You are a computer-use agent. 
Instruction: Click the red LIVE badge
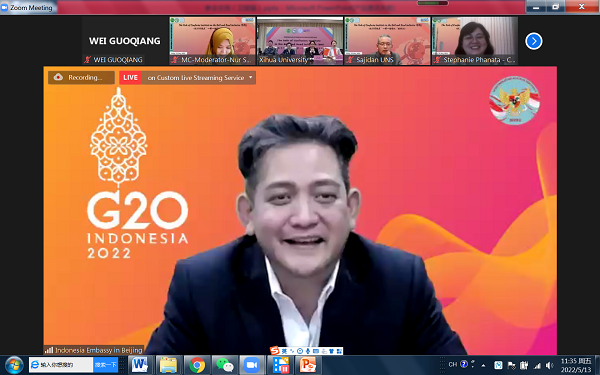[x=130, y=77]
